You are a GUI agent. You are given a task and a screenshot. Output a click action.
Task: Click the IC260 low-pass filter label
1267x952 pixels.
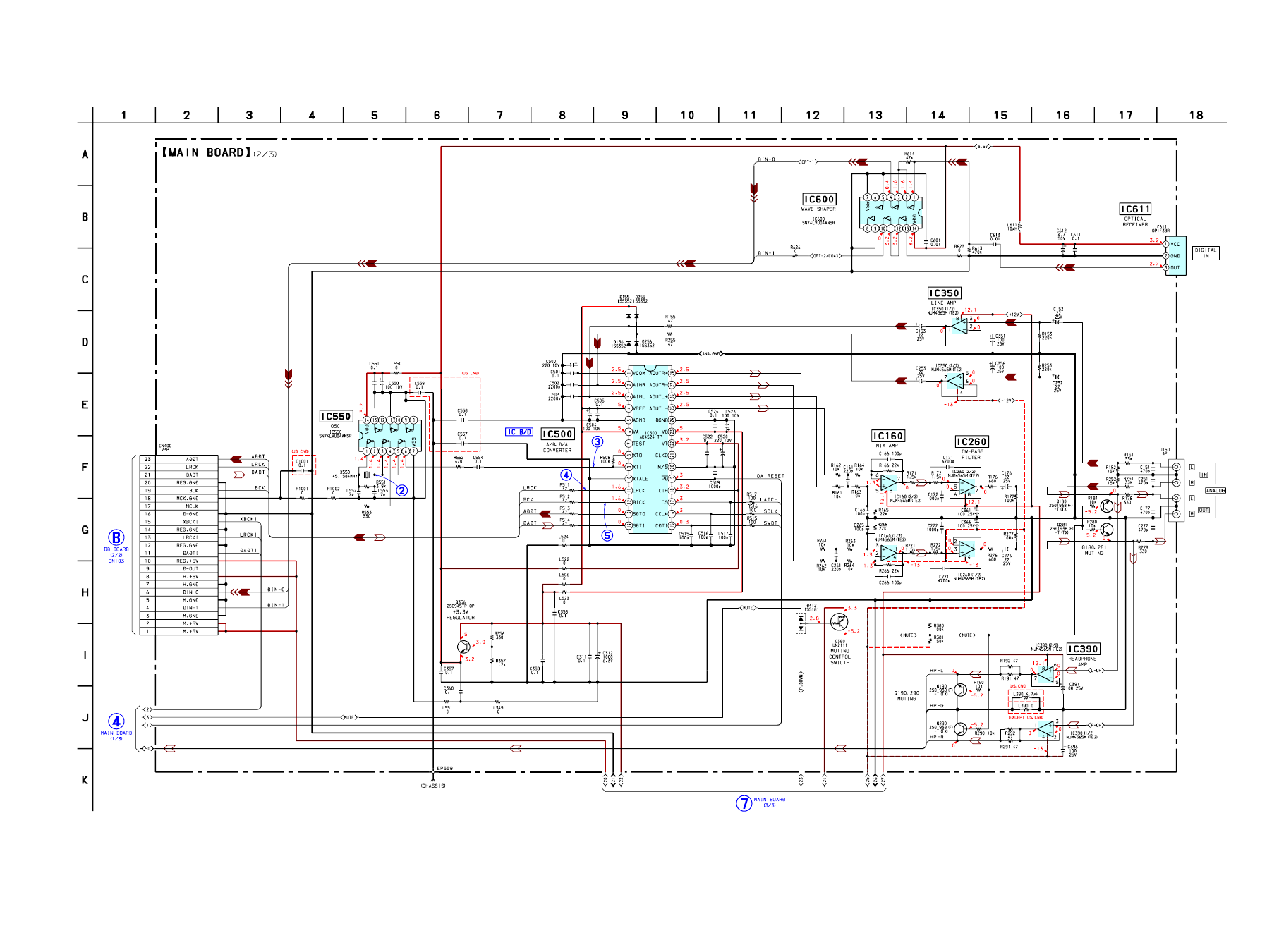click(971, 442)
